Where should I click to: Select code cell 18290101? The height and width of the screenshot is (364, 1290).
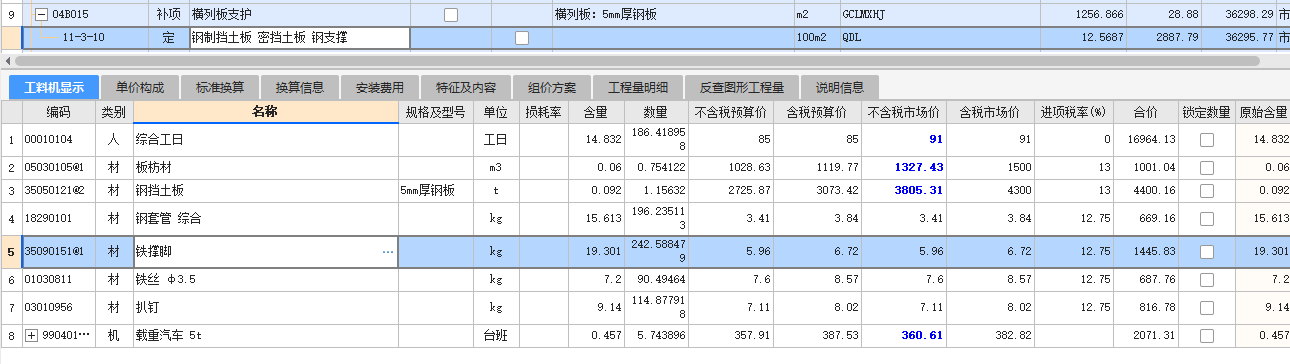coord(58,218)
